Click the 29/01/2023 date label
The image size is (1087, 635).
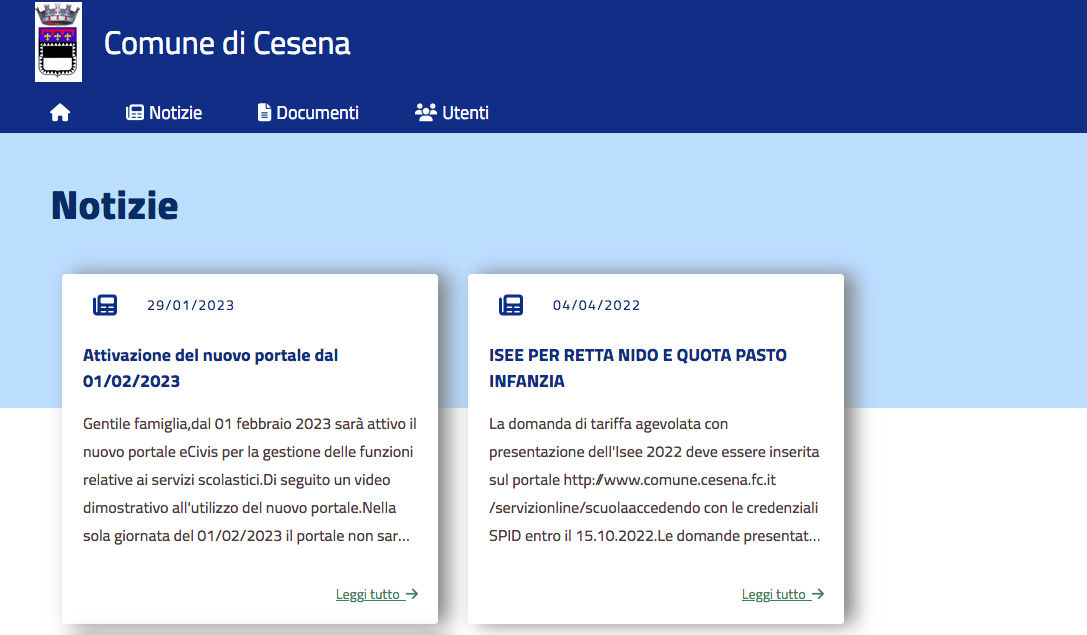click(190, 305)
